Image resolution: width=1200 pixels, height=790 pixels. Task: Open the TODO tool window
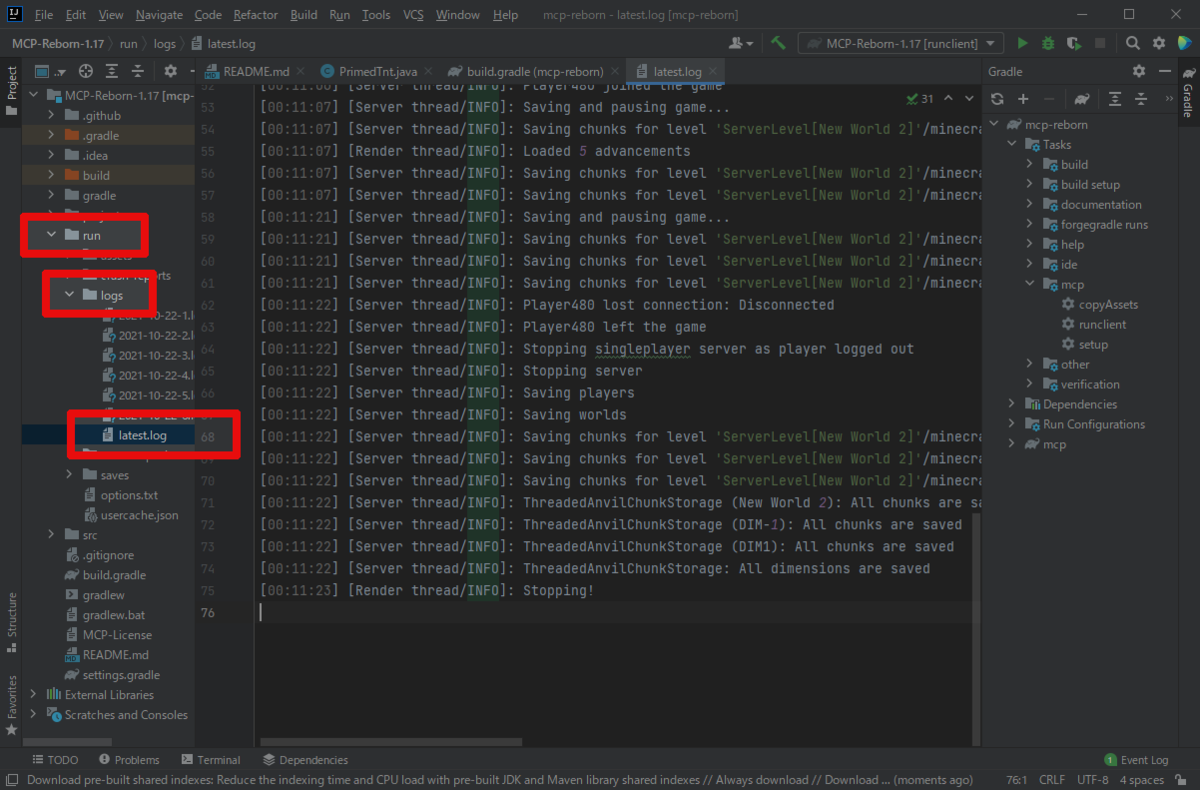(x=55, y=760)
